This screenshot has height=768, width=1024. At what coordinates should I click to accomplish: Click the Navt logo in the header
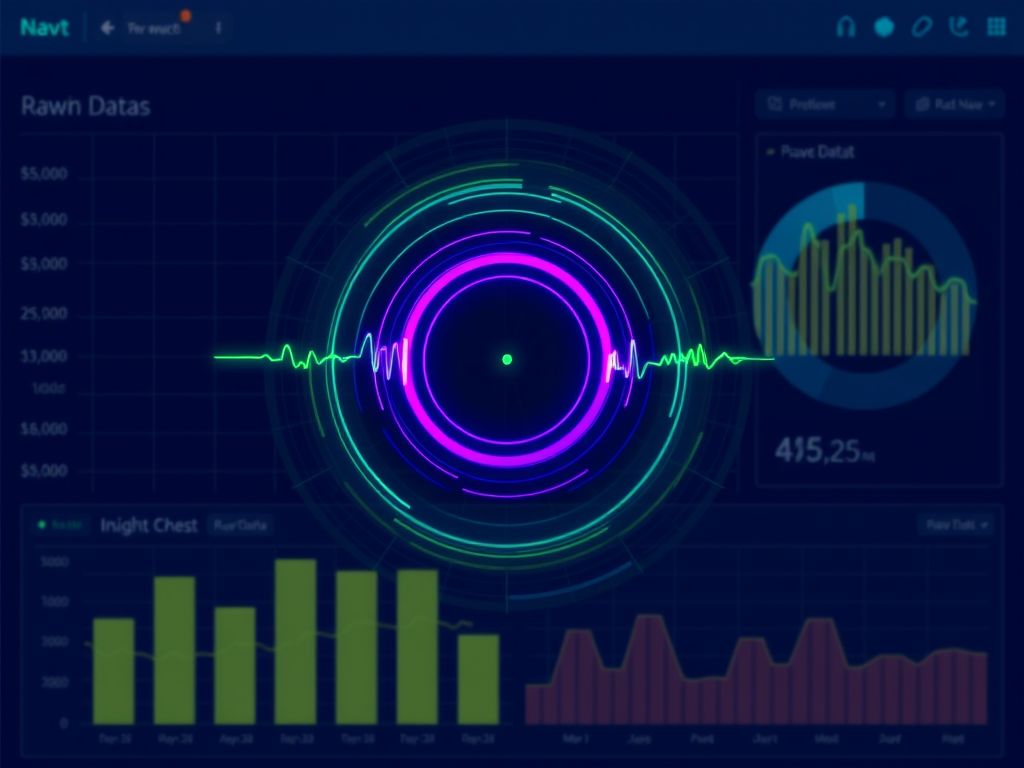point(45,28)
